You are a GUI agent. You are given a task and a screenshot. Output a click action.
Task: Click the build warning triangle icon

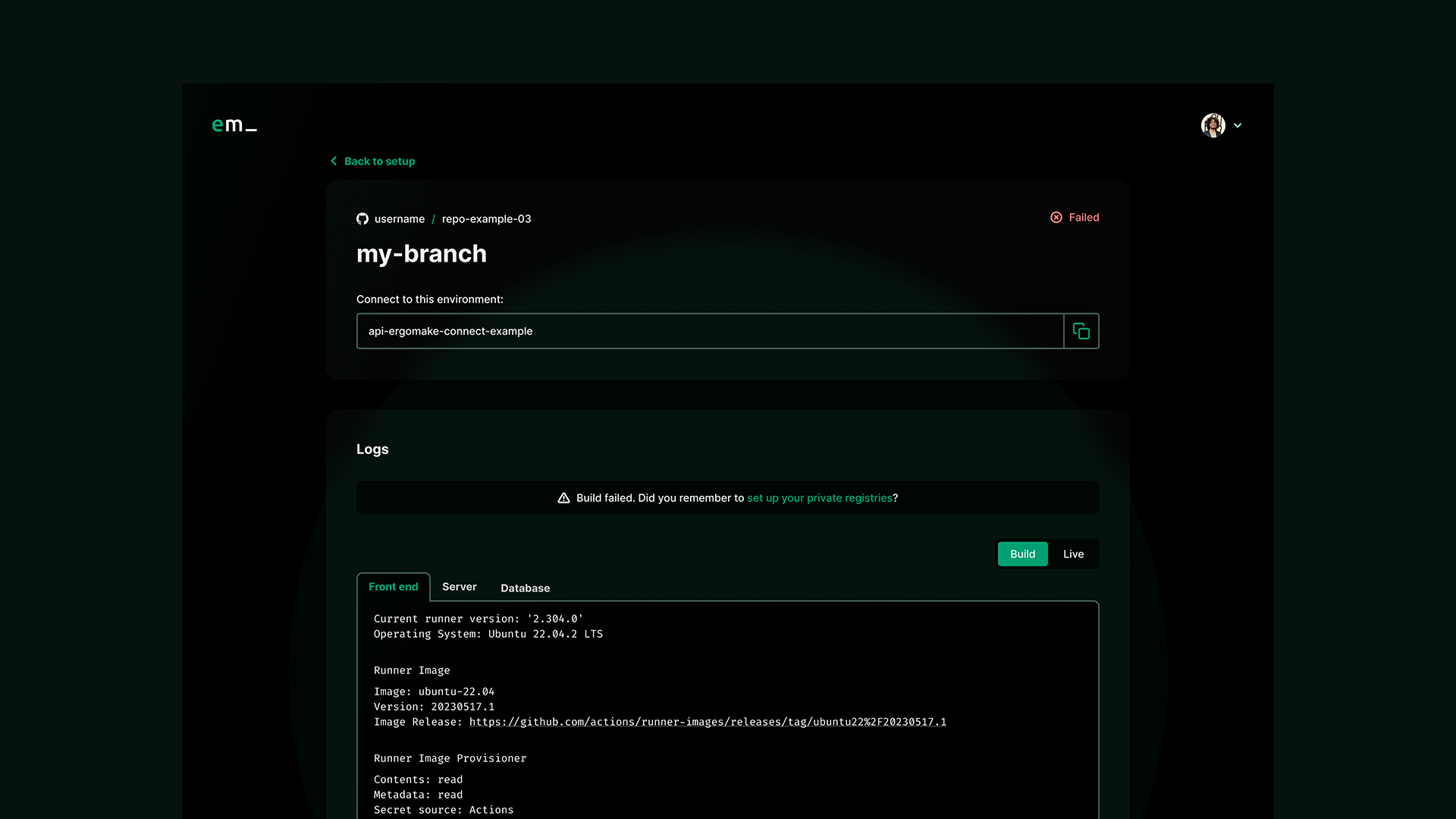563,498
